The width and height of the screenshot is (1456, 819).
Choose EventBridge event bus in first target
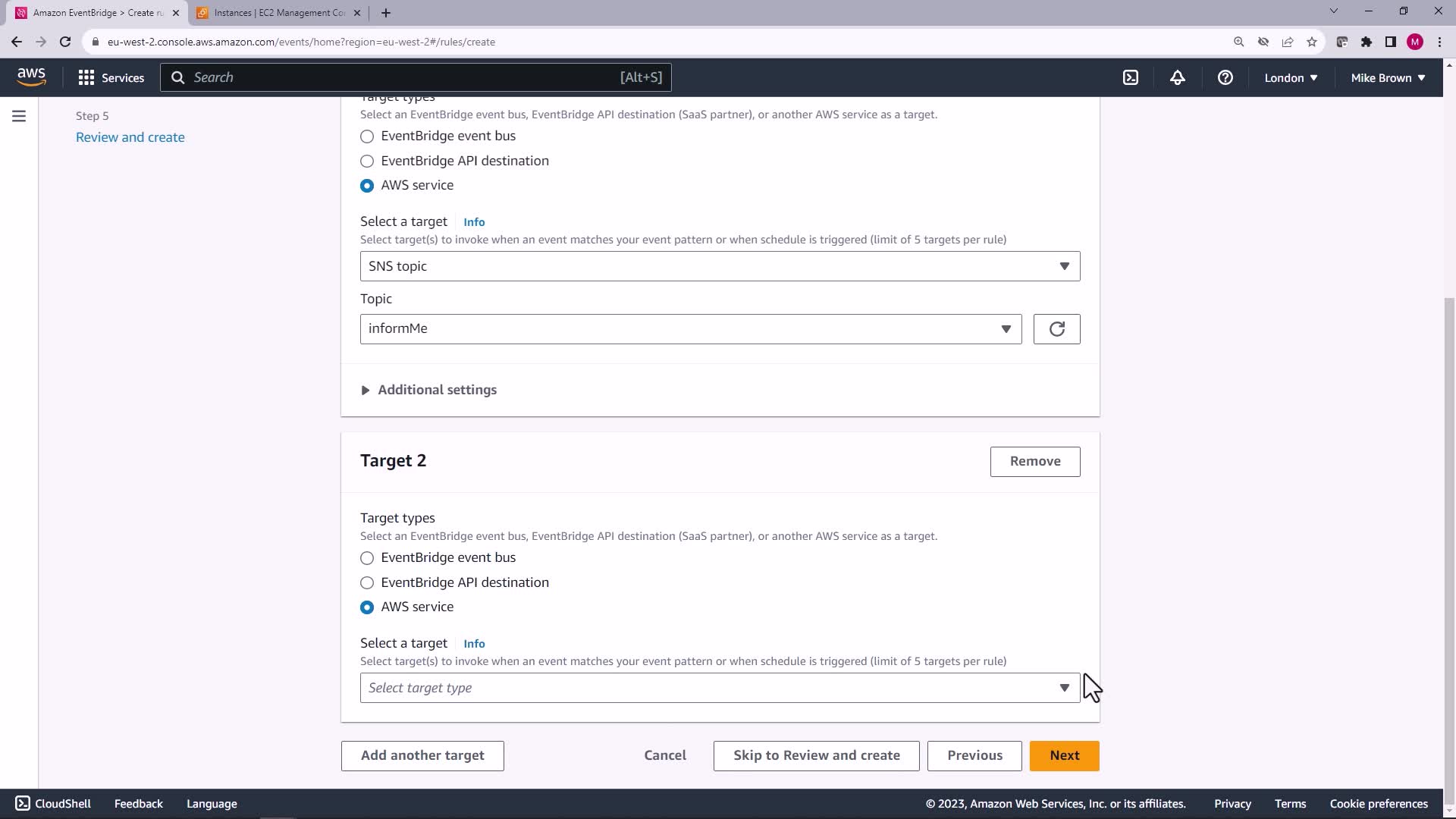click(x=367, y=136)
